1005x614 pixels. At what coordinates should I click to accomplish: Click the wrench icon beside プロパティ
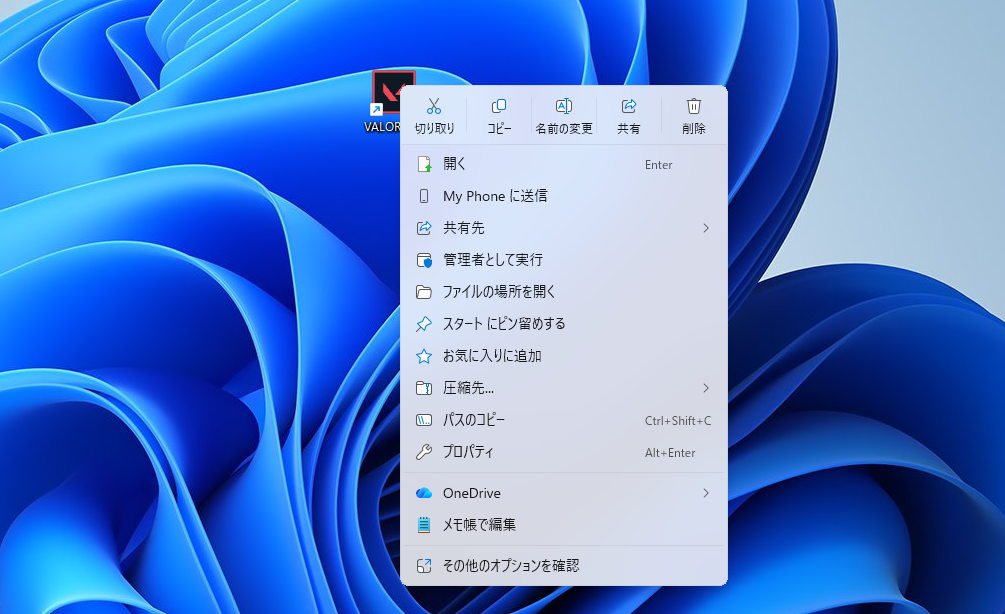(424, 452)
